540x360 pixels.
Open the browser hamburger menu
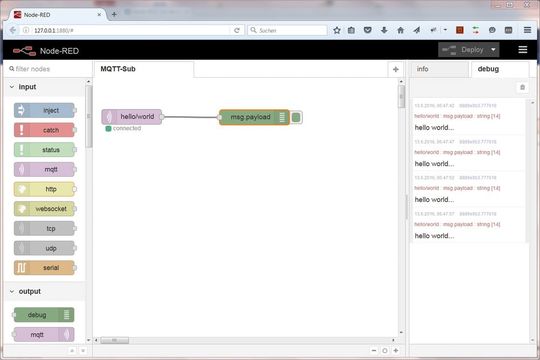527,30
